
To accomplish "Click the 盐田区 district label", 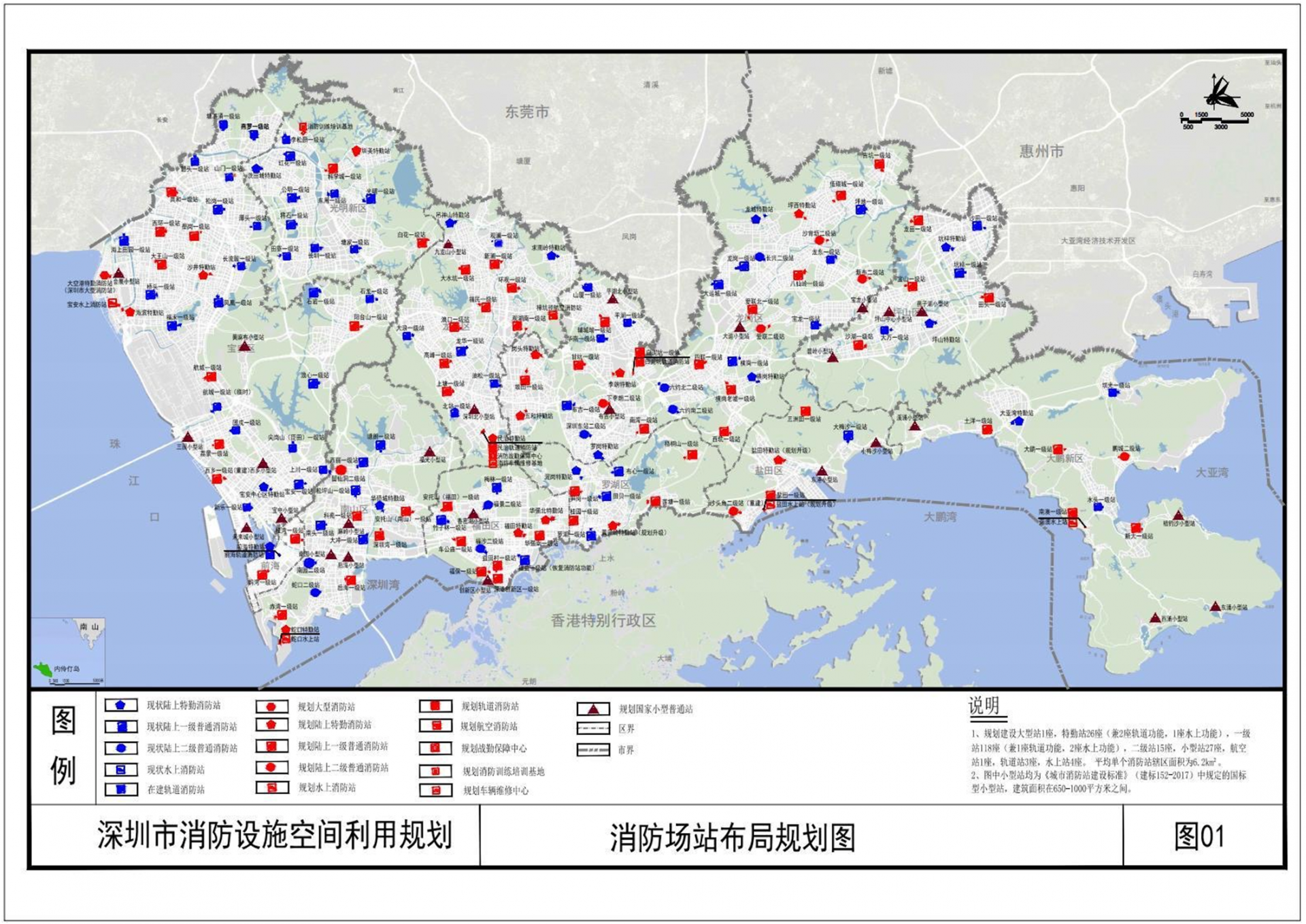I will pos(769,470).
